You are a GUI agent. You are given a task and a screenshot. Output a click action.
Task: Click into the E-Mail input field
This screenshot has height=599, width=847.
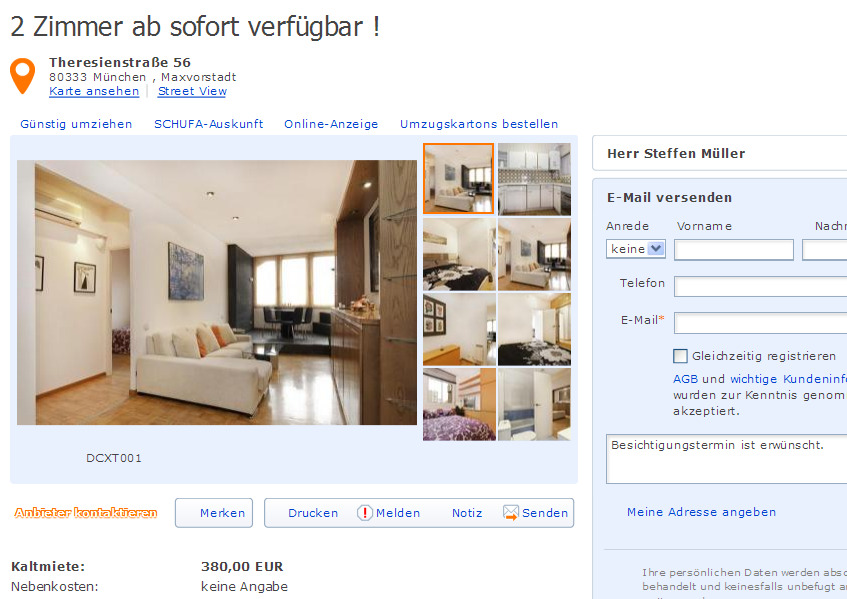tap(761, 323)
